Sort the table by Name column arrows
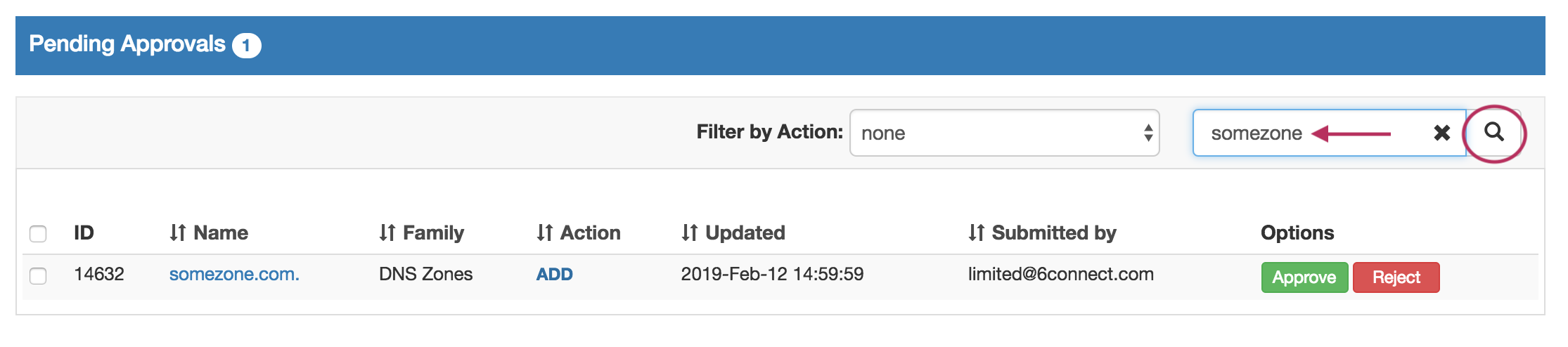Viewport: 1568px width, 347px height. click(x=177, y=233)
